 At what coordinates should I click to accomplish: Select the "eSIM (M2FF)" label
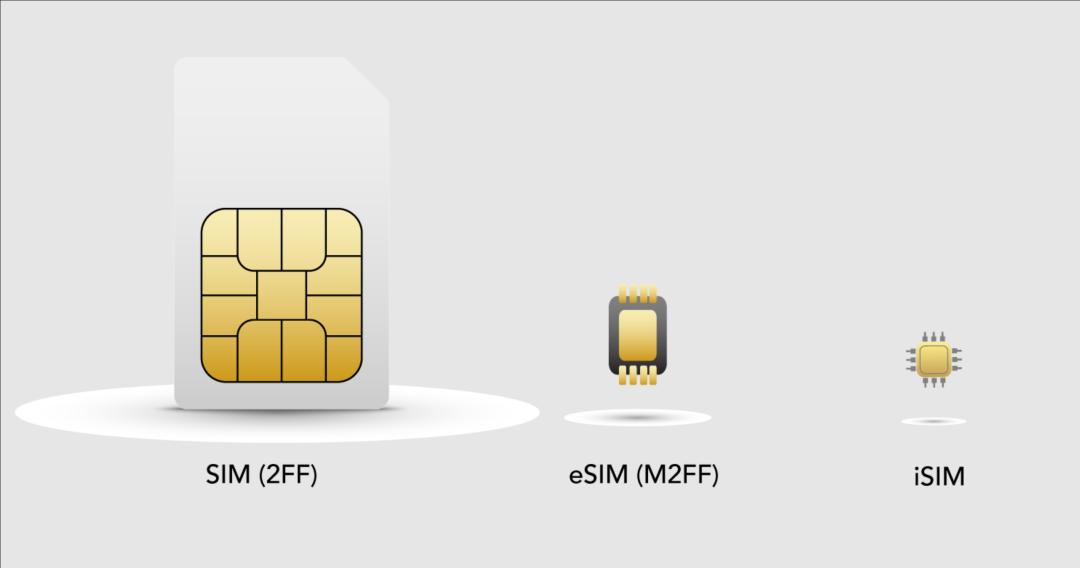tap(643, 474)
